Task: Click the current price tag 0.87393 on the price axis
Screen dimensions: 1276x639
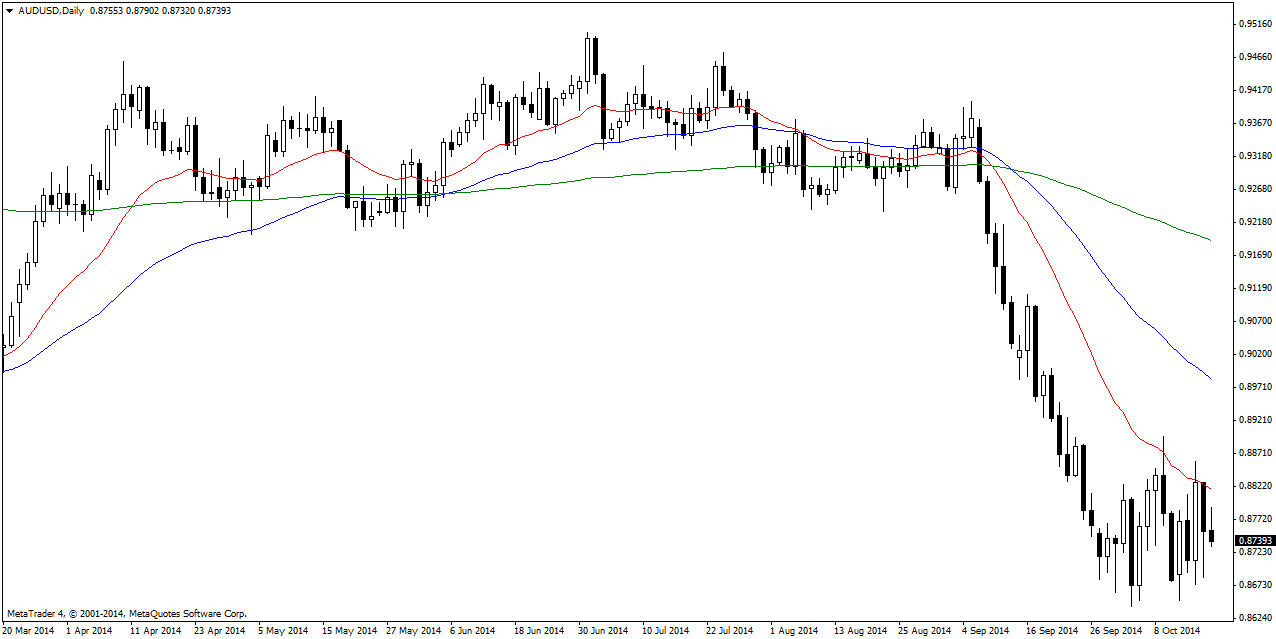Action: coord(1255,541)
